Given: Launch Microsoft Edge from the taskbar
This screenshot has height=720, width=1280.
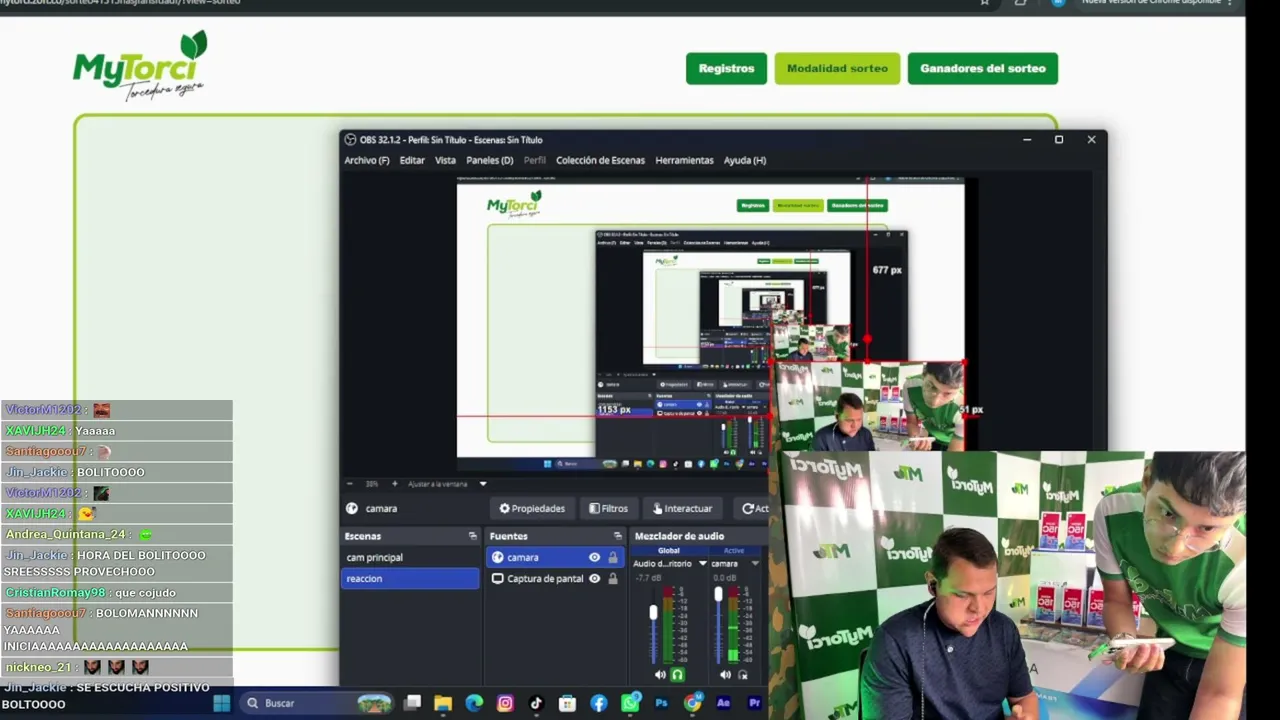Looking at the screenshot, I should tap(474, 703).
